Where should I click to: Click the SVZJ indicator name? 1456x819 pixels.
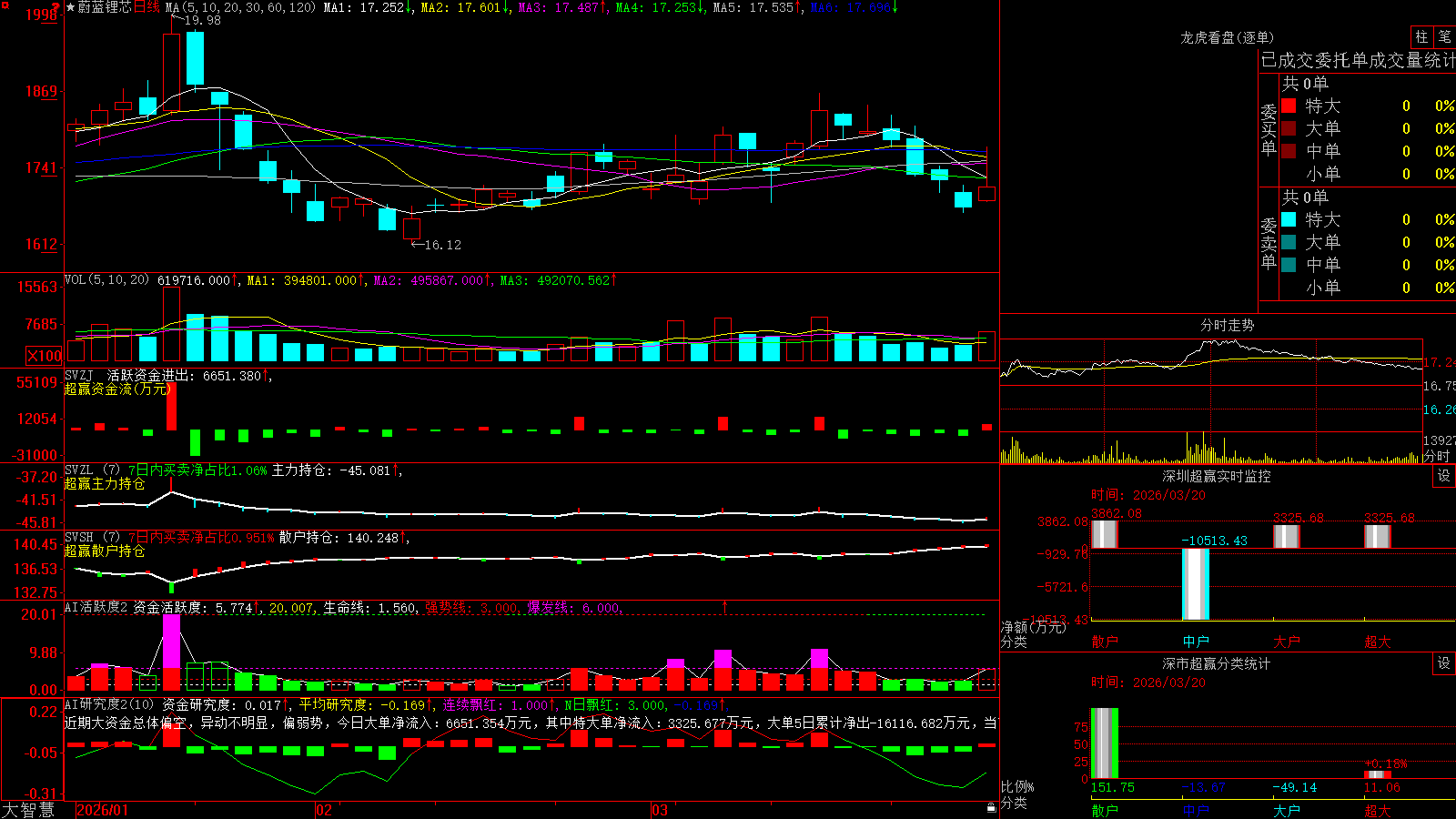(79, 375)
